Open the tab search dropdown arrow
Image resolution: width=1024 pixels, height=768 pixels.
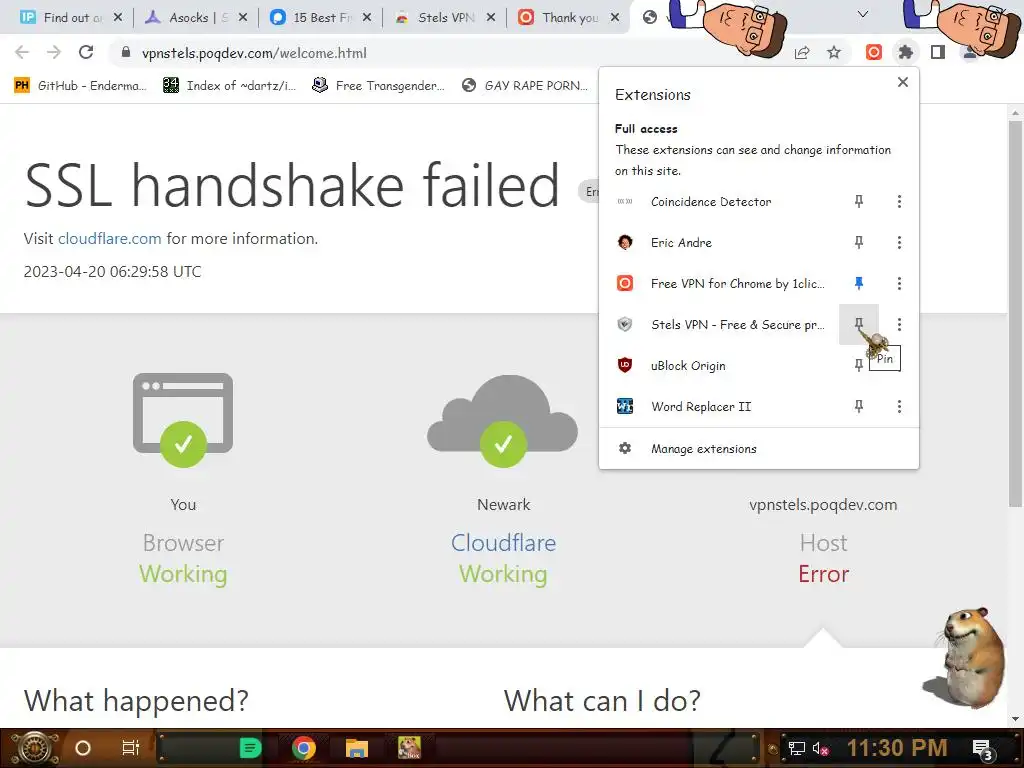(863, 14)
